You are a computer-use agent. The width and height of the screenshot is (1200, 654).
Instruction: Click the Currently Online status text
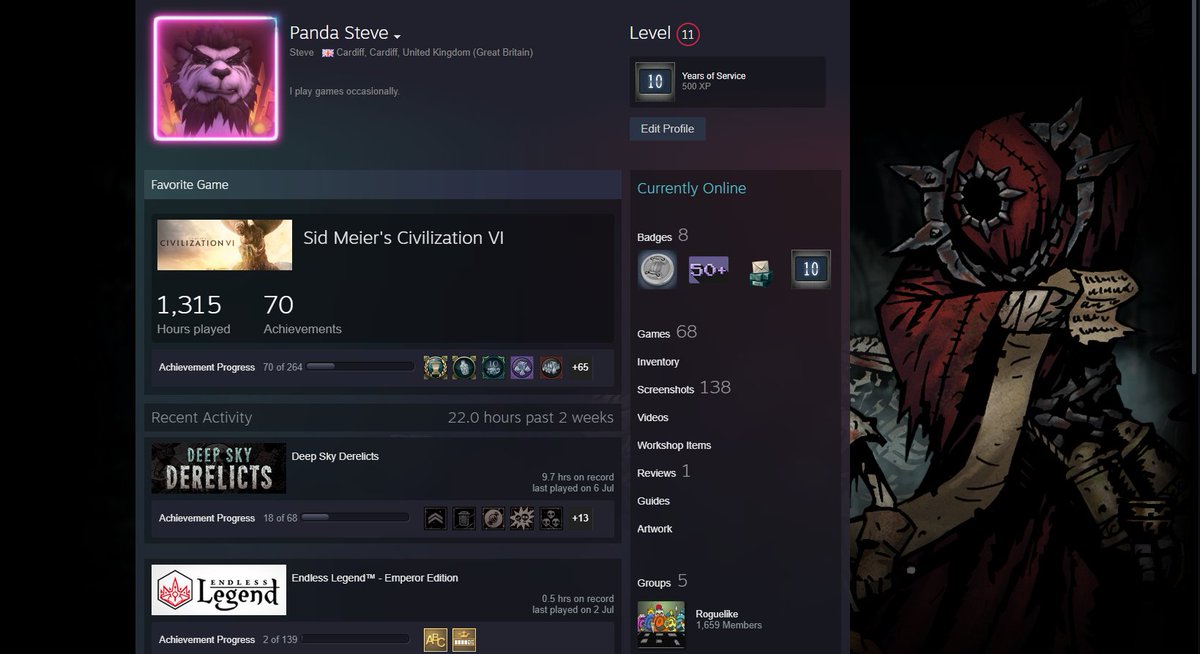[x=691, y=188]
